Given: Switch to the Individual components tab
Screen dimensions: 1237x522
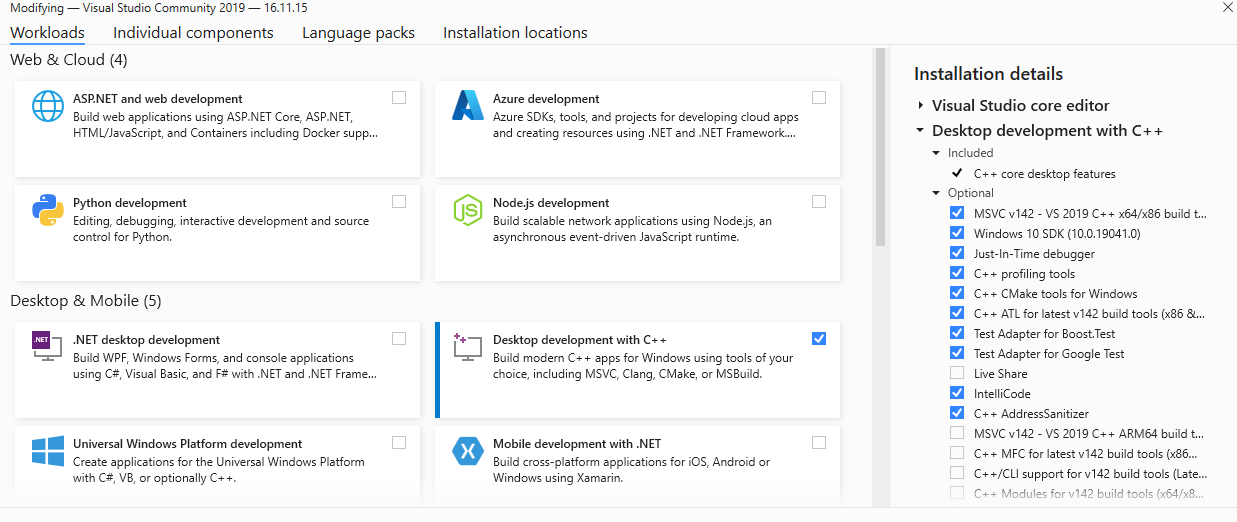Looking at the screenshot, I should [x=193, y=33].
